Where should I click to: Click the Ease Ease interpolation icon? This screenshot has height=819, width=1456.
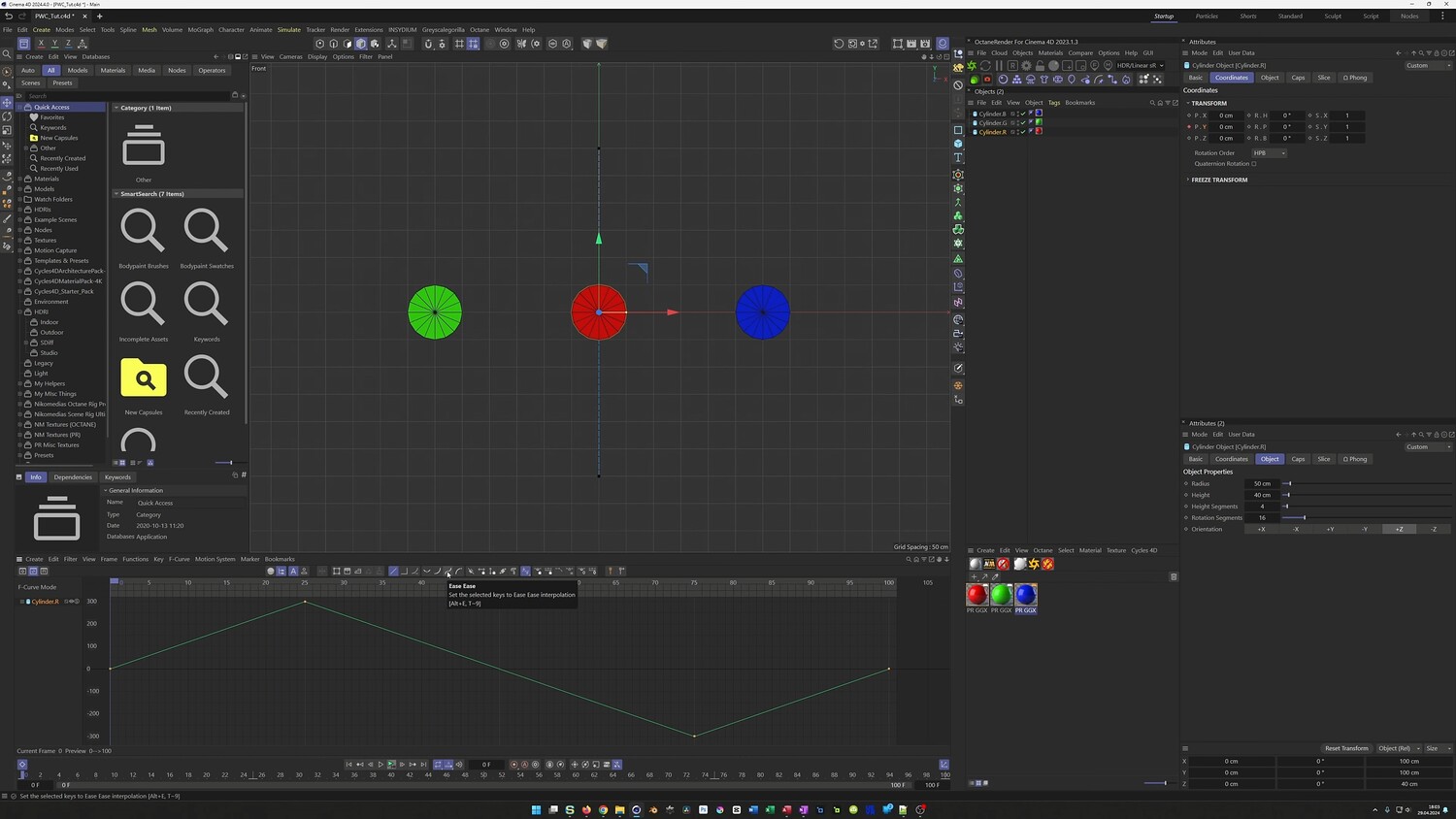click(448, 572)
